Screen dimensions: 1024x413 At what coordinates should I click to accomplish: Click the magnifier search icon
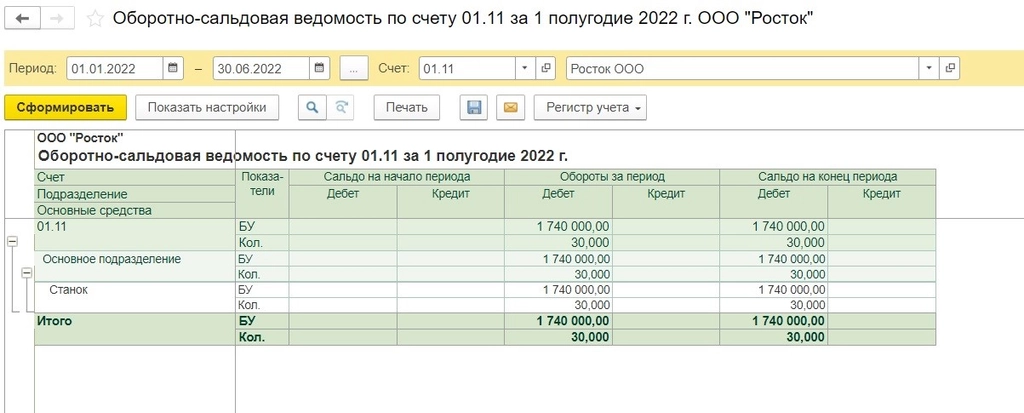pyautogui.click(x=312, y=107)
